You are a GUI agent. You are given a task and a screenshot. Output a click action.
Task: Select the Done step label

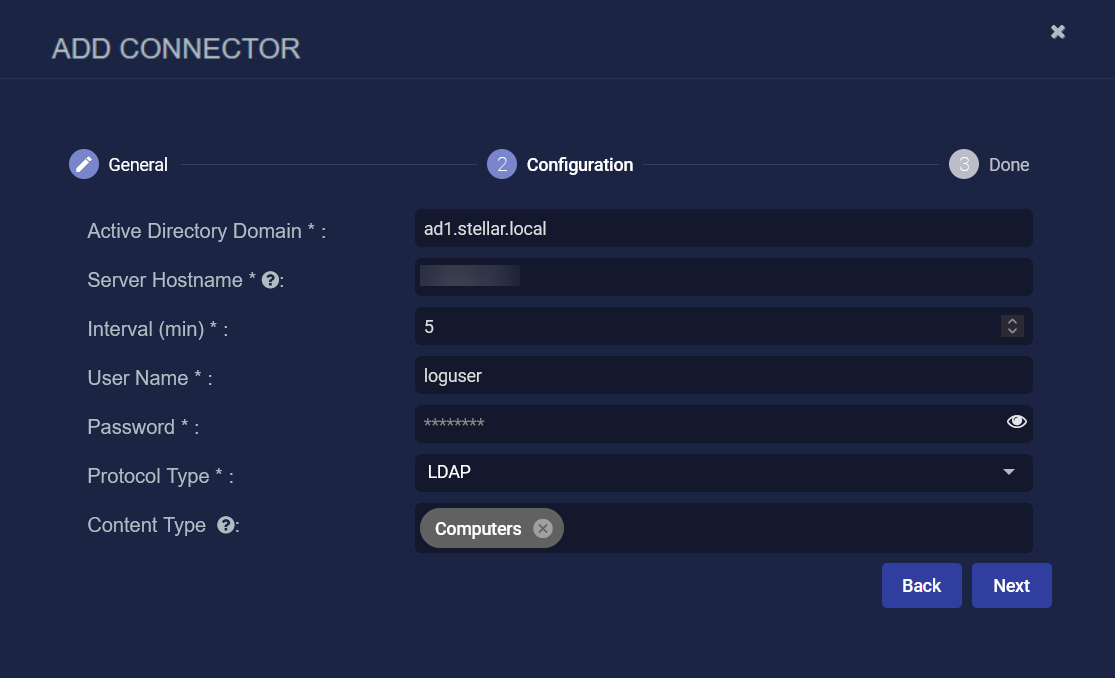coord(1009,165)
